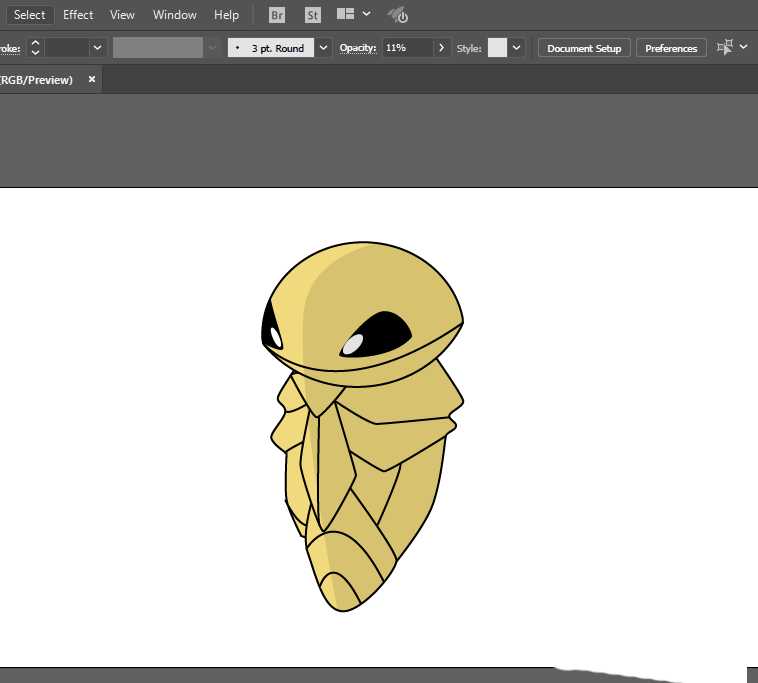The height and width of the screenshot is (683, 758).
Task: Click the Preferences button
Action: [x=671, y=48]
